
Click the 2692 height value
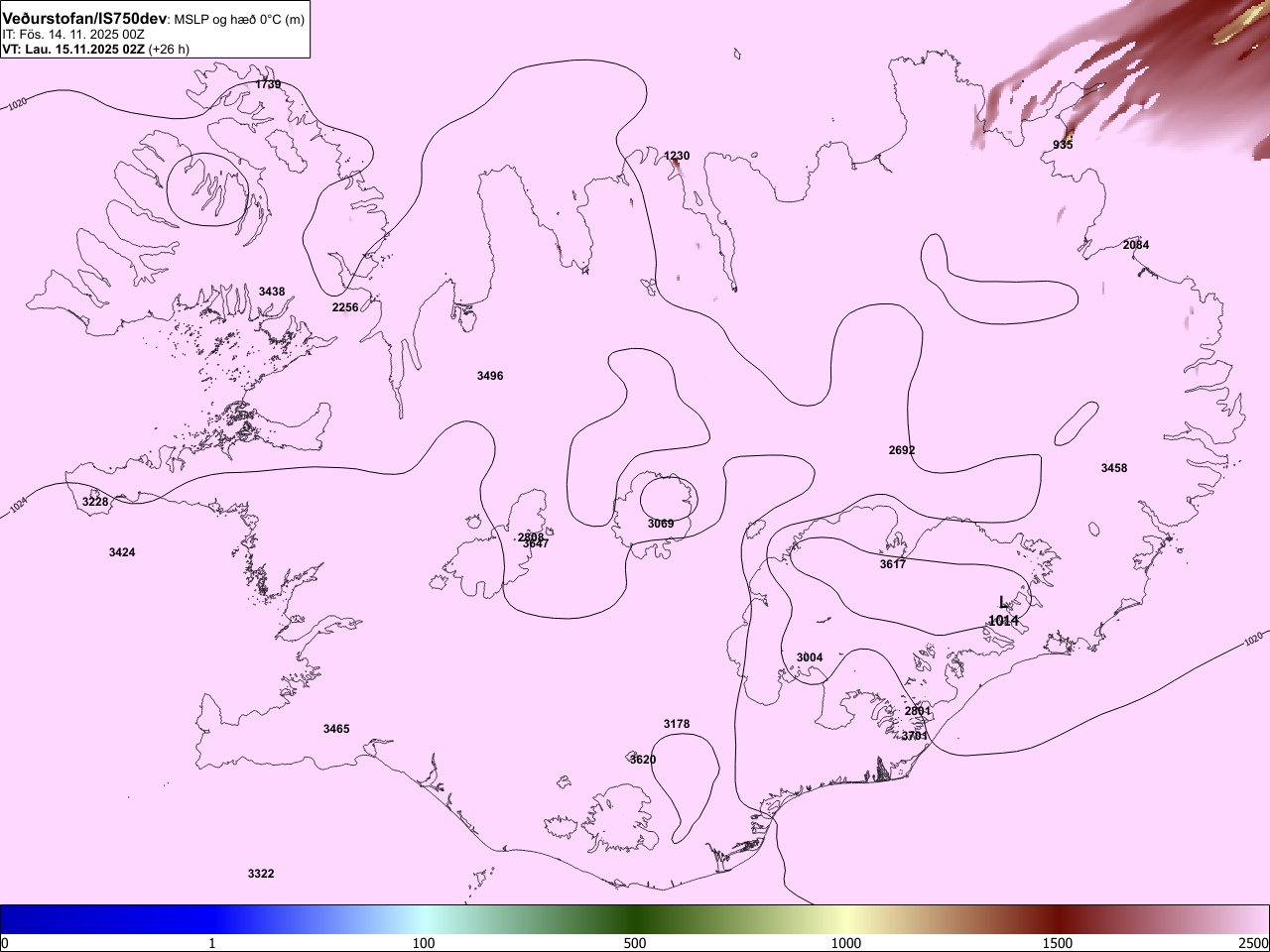click(902, 451)
